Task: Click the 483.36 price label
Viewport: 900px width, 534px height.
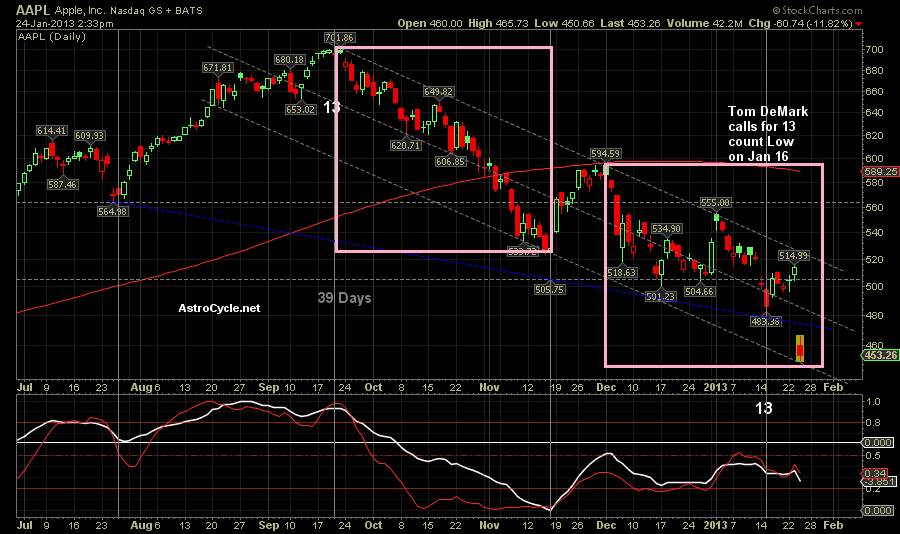Action: [x=766, y=322]
